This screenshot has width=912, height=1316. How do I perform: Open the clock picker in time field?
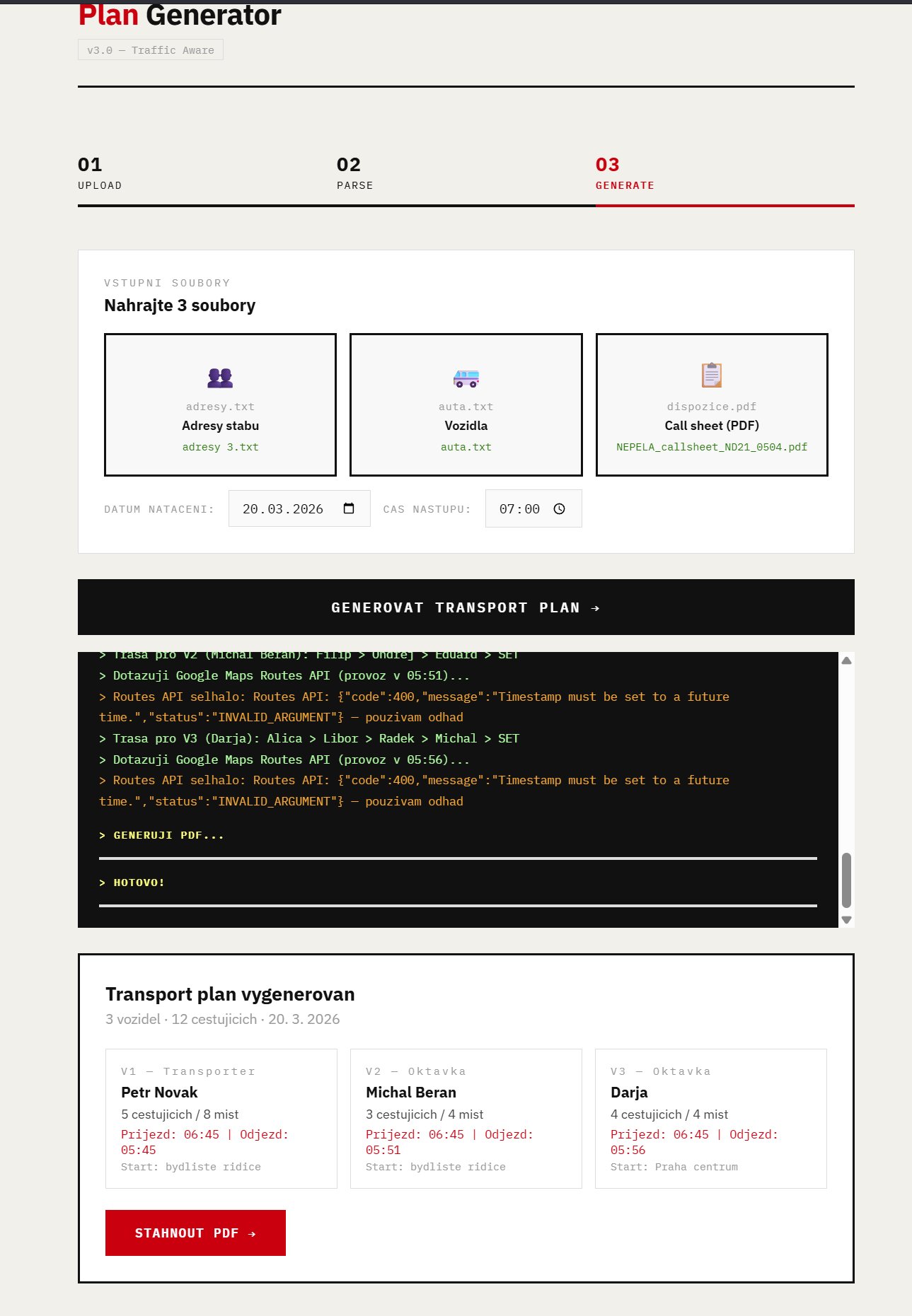(560, 508)
